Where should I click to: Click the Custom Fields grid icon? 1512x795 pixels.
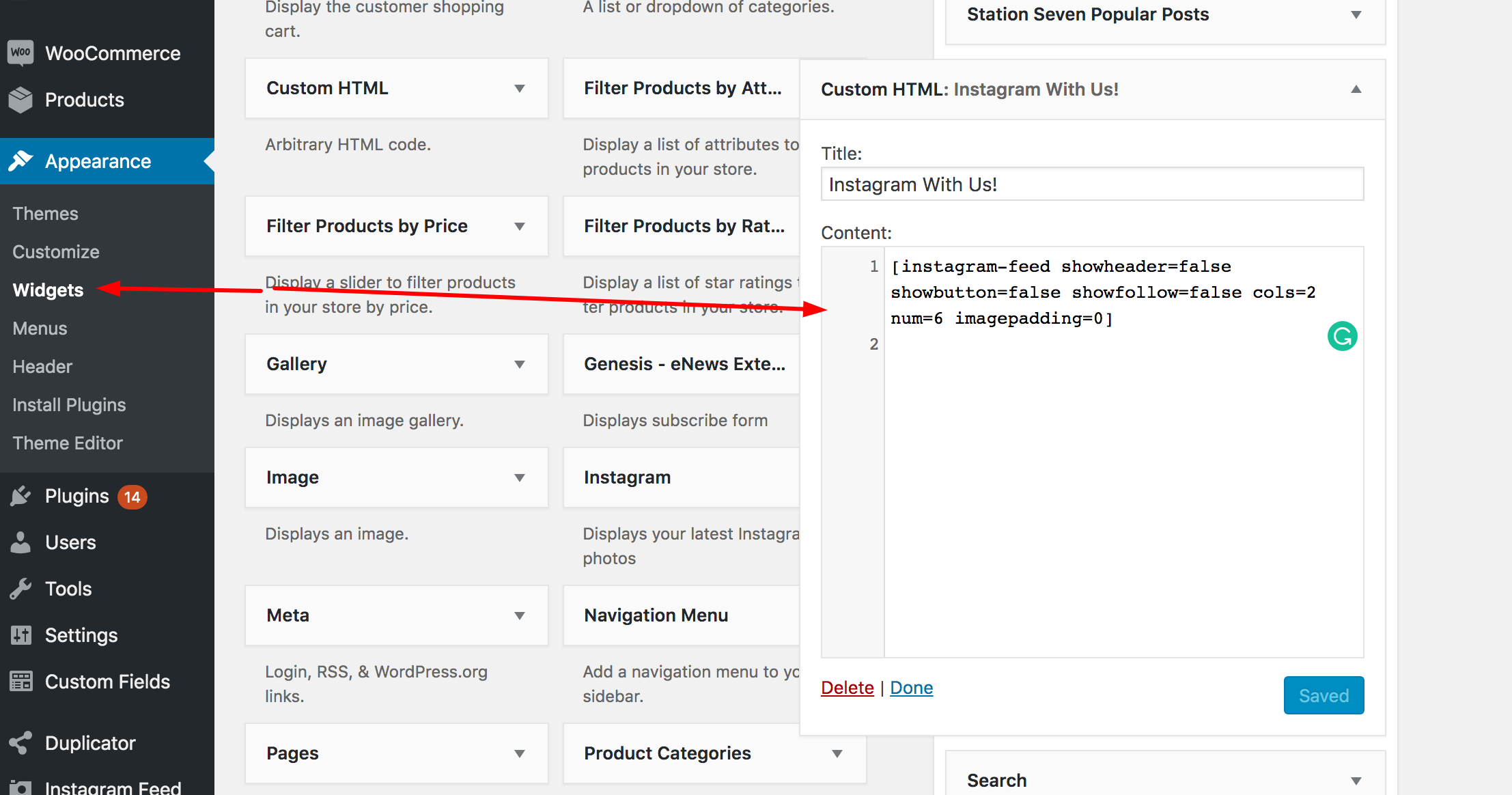[x=20, y=682]
